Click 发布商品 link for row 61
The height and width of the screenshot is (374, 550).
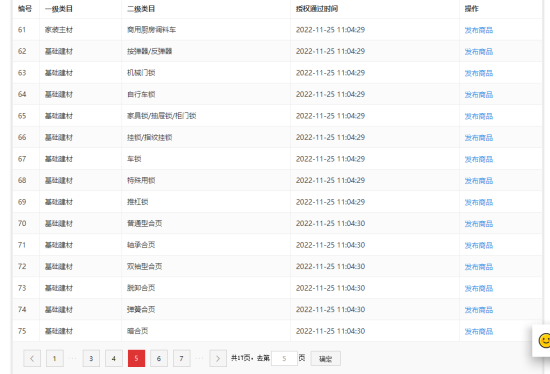coord(478,30)
